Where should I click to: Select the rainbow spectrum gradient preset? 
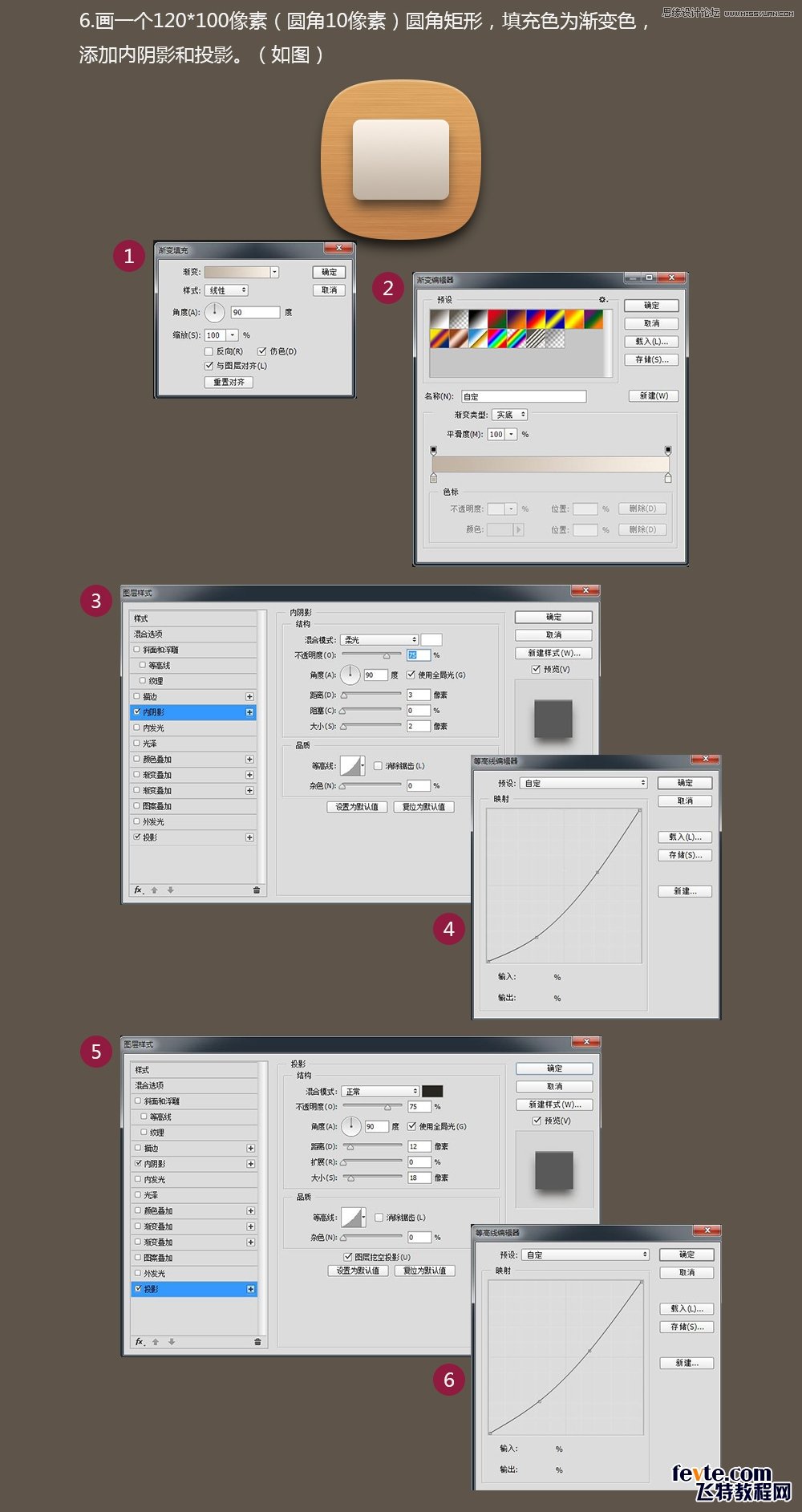click(497, 338)
